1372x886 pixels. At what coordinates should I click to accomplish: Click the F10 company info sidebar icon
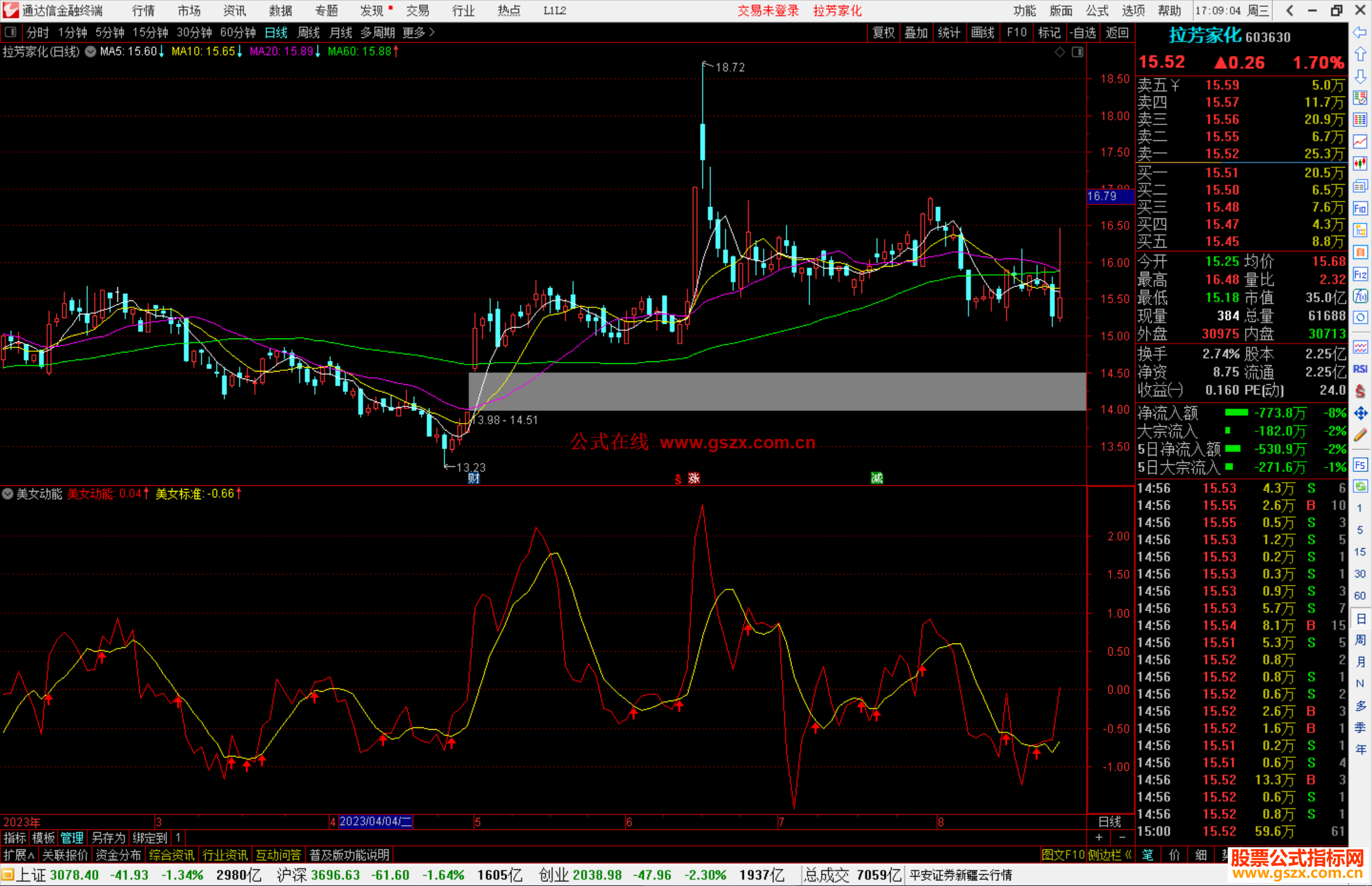1360,208
